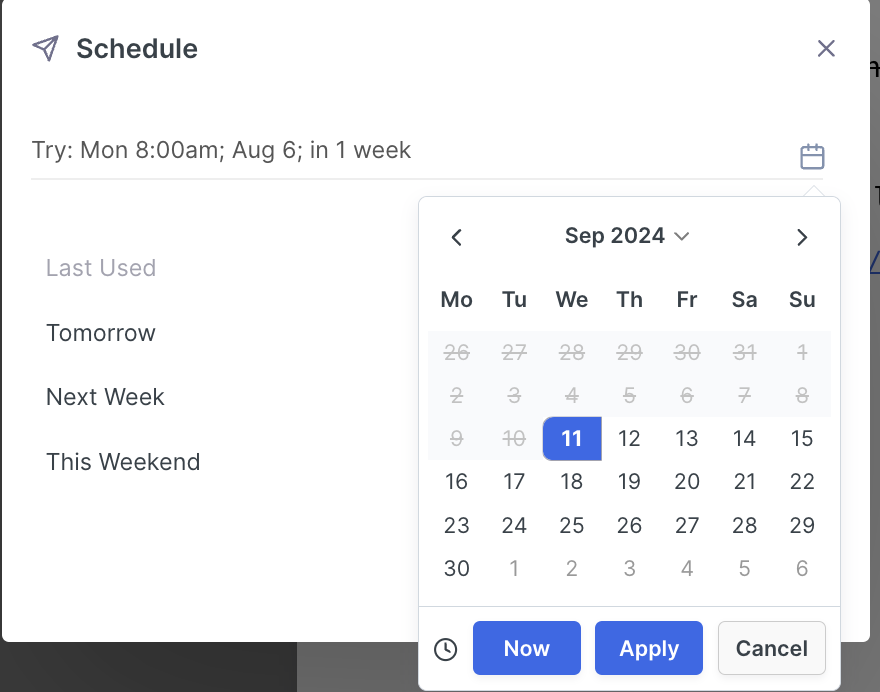The width and height of the screenshot is (880, 692).
Task: Select September 11 in the calendar
Action: pyautogui.click(x=572, y=439)
